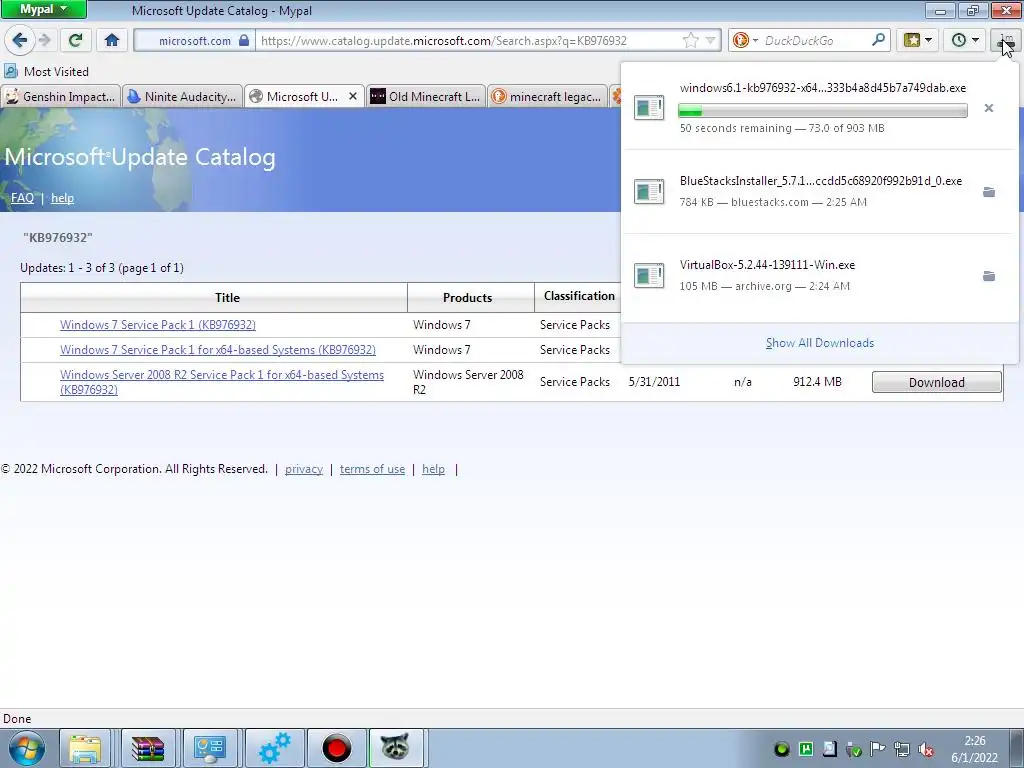Reload the current page
Image resolution: width=1024 pixels, height=768 pixels.
[x=75, y=40]
